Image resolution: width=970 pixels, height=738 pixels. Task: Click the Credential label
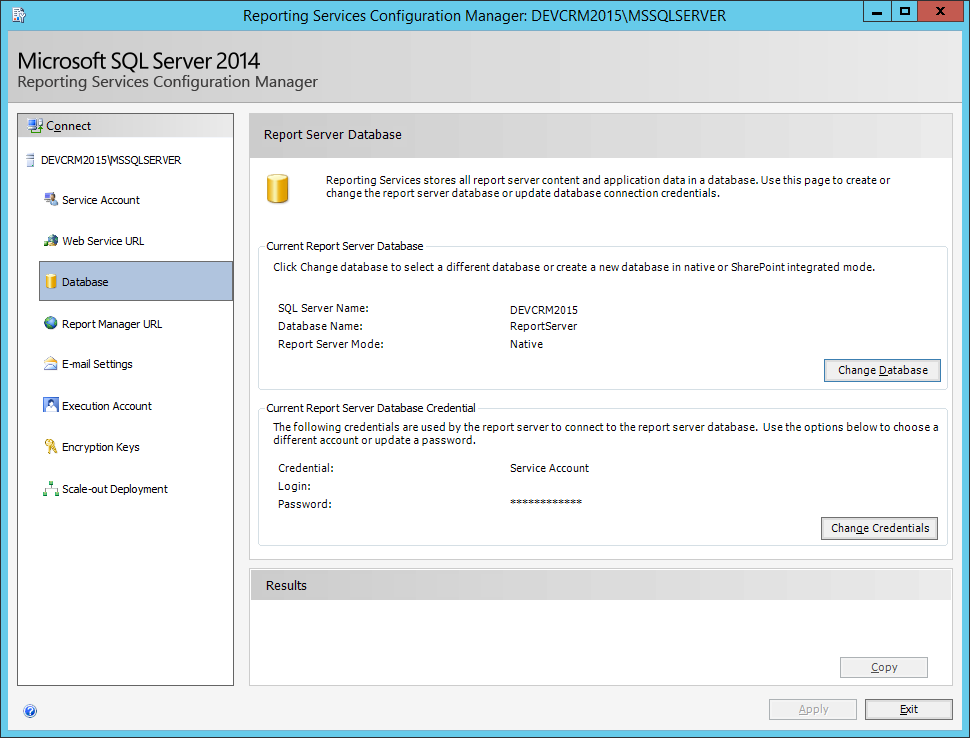pyautogui.click(x=306, y=468)
